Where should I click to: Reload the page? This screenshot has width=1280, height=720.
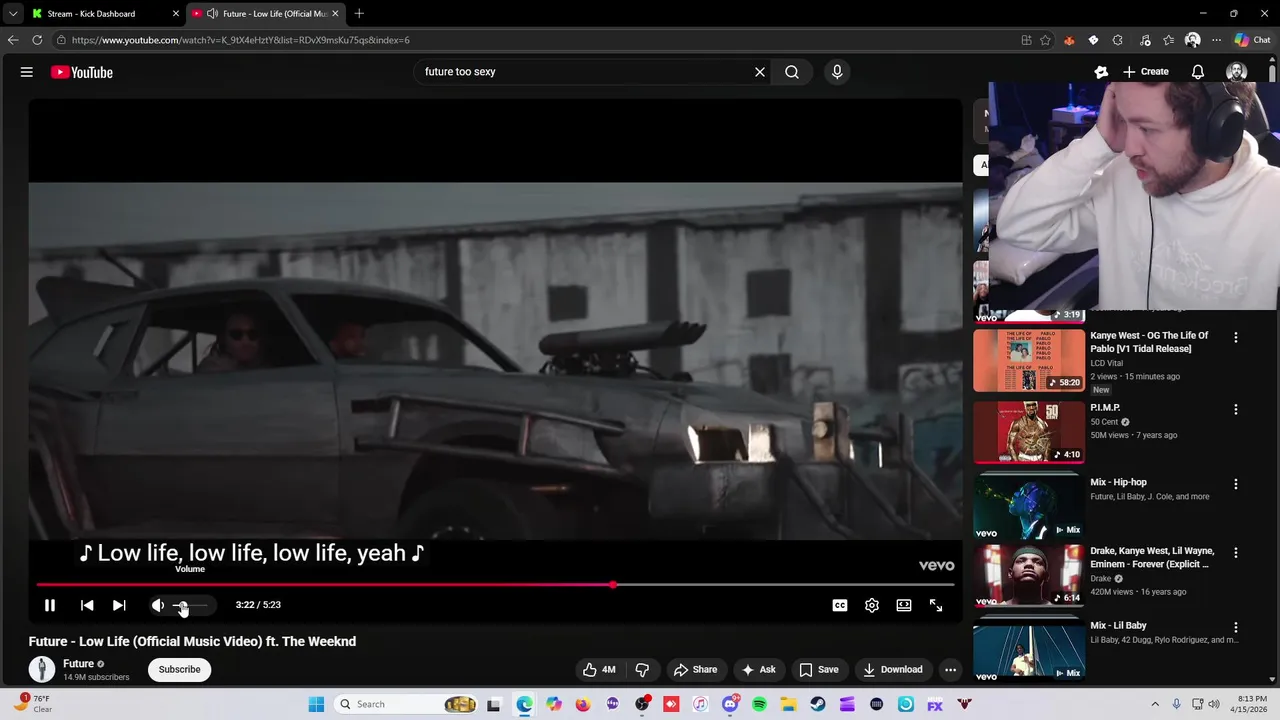coord(37,40)
